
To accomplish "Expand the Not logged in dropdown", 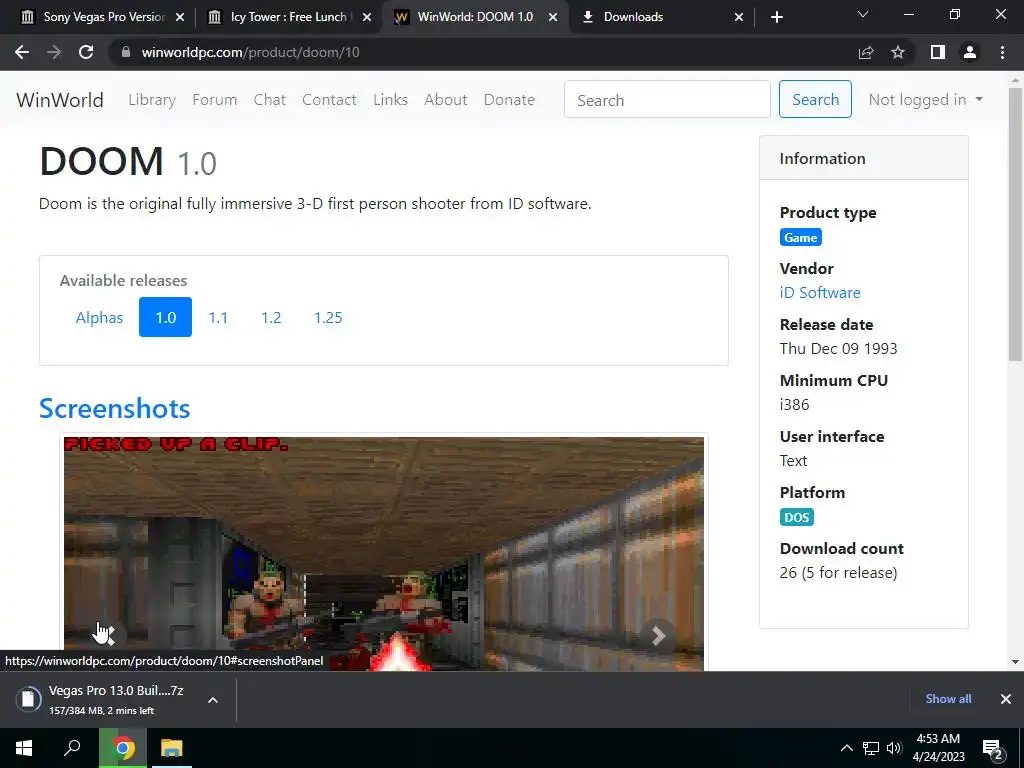I will point(925,100).
